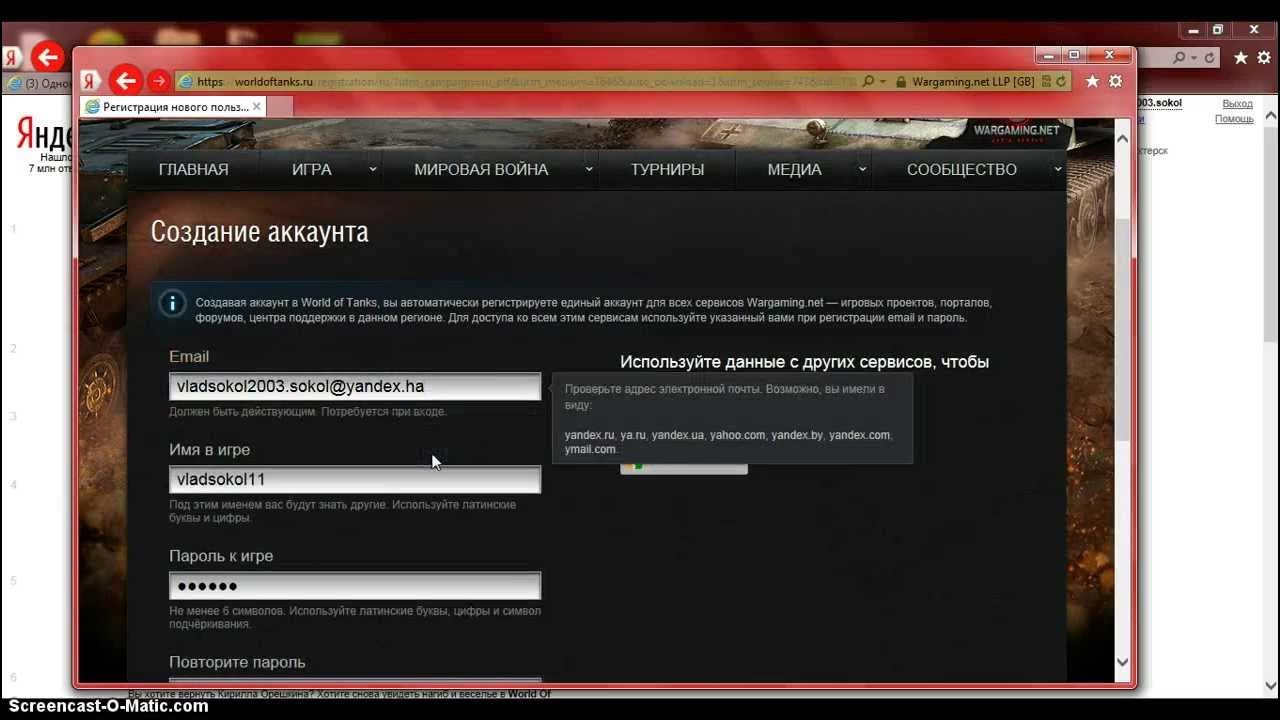Viewport: 1280px width, 720px height.
Task: Click the 'Должен быть действующим' email hint
Action: tap(308, 412)
